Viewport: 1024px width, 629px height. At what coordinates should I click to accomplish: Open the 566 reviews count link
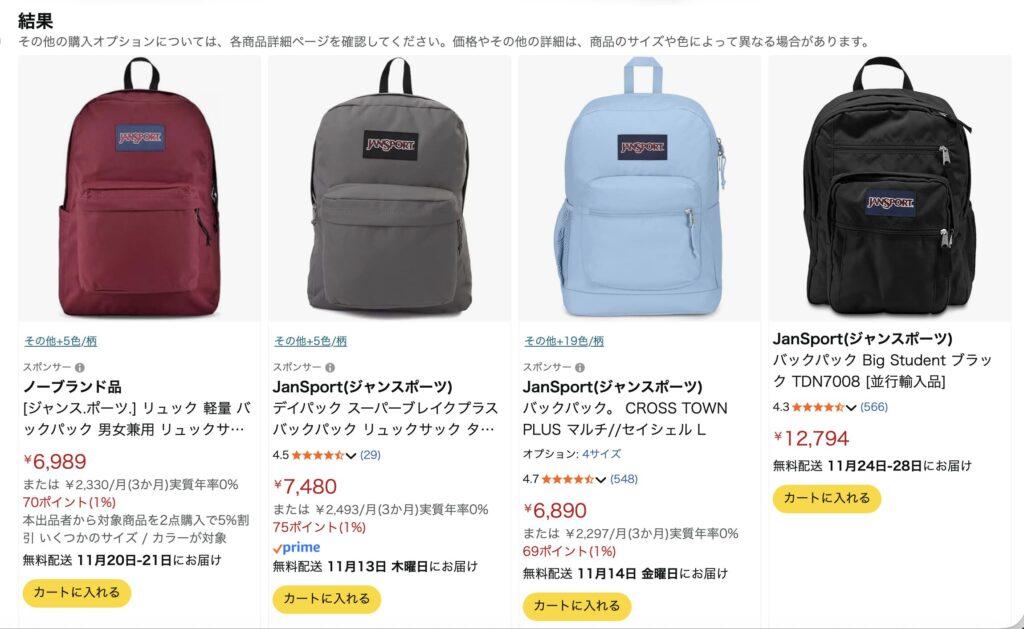(x=874, y=408)
